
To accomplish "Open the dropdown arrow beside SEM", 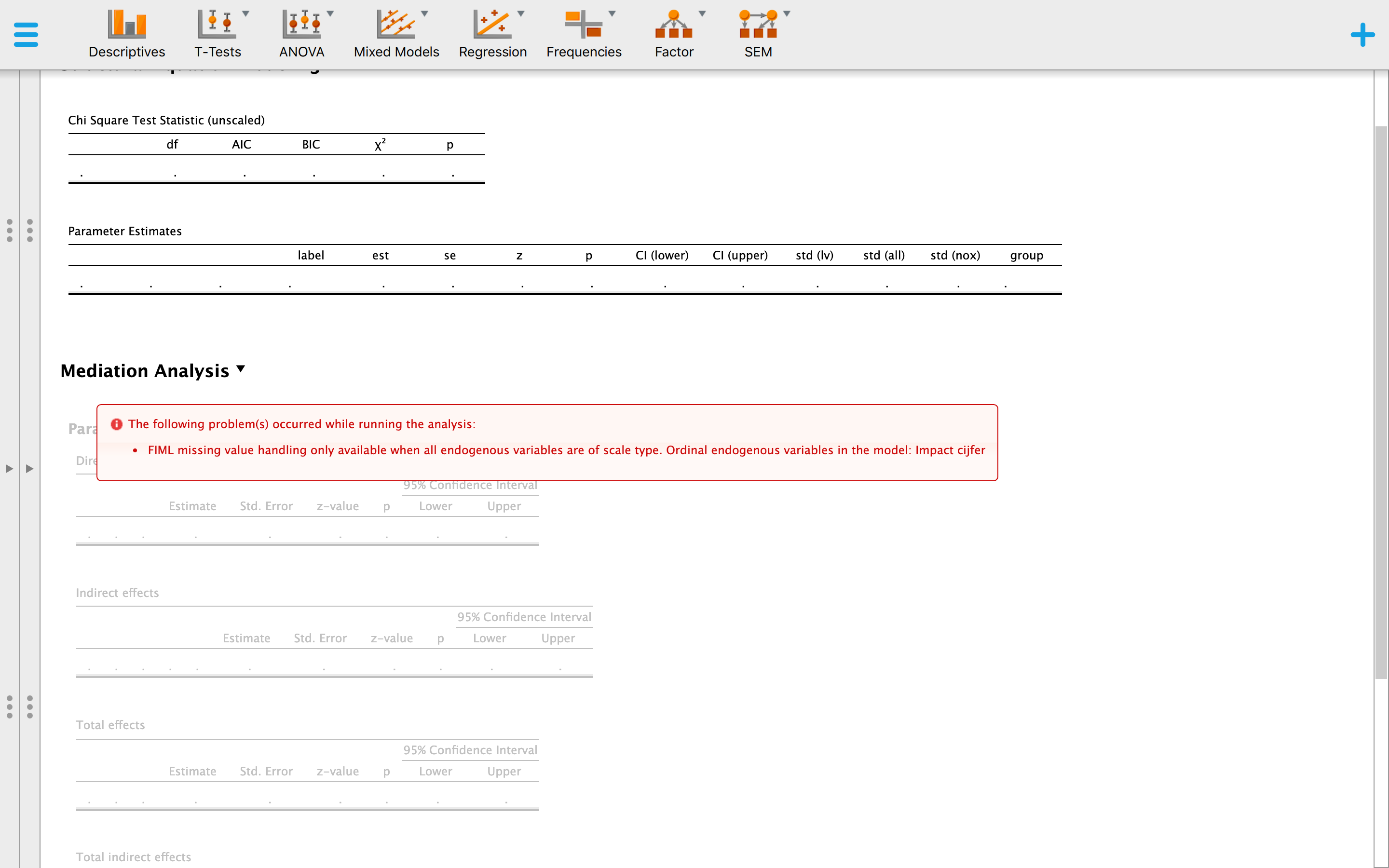I will pos(787,14).
